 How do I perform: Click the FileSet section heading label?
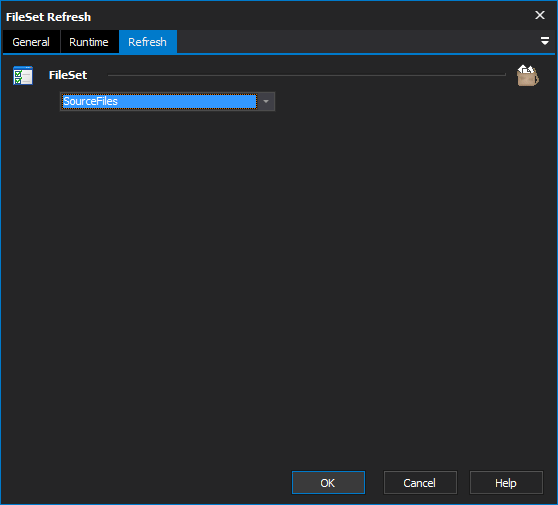click(x=68, y=75)
